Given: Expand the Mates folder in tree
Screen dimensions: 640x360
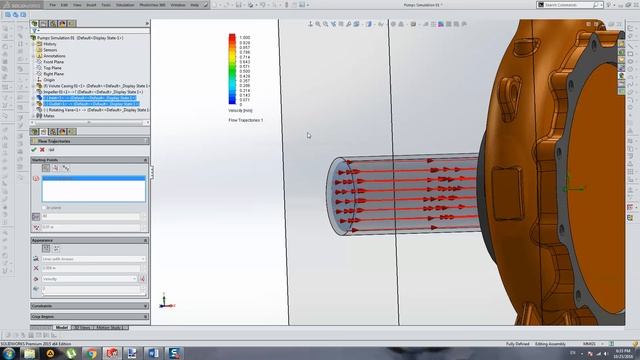Looking at the screenshot, I should (33, 116).
